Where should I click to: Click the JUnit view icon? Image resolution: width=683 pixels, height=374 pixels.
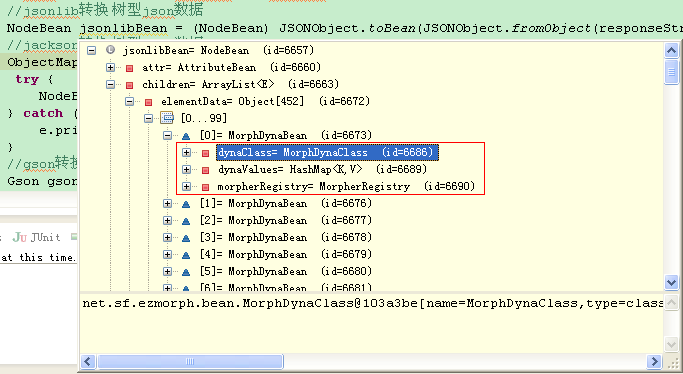pos(20,237)
